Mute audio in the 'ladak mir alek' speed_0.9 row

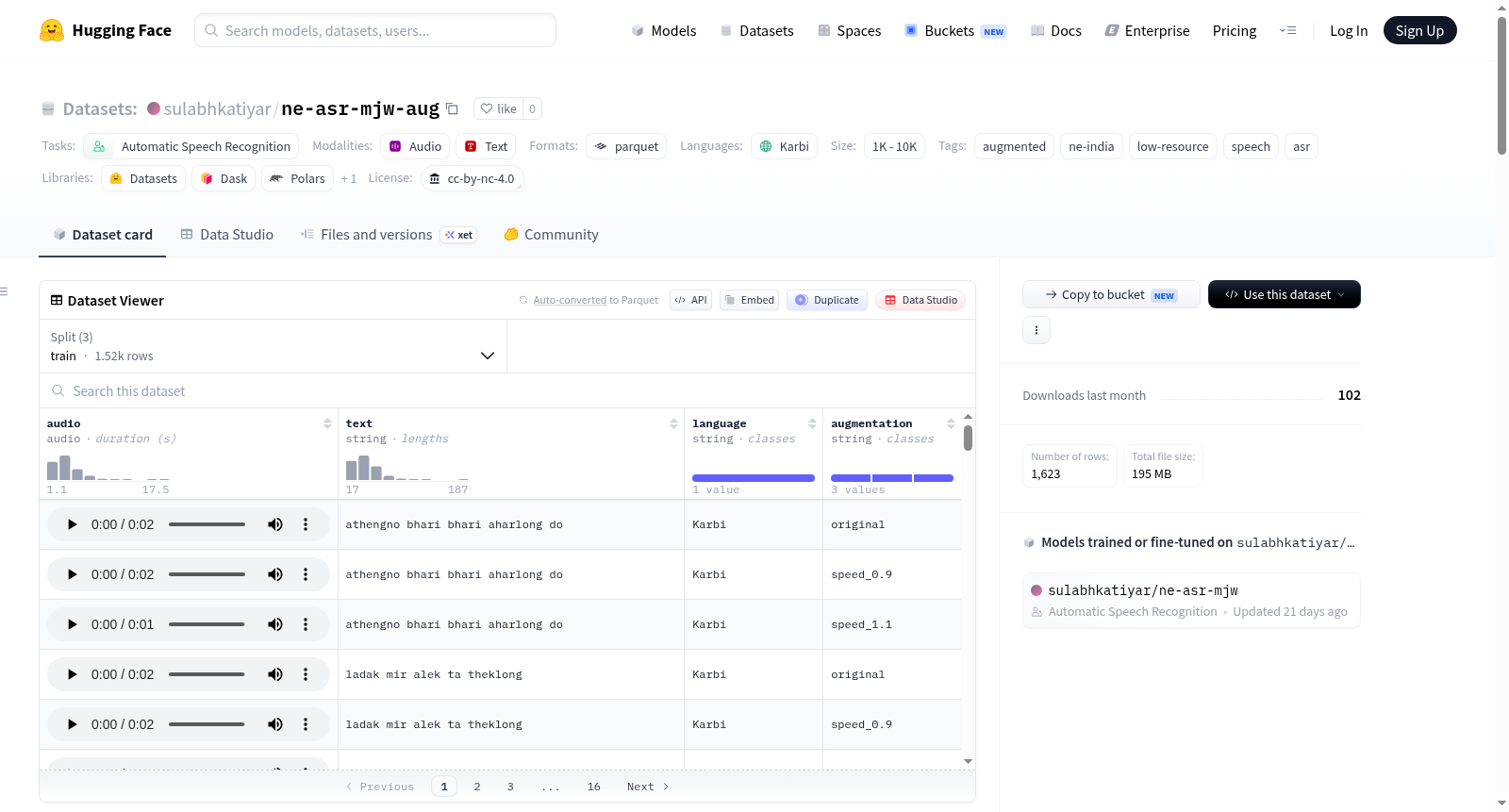pyautogui.click(x=275, y=724)
